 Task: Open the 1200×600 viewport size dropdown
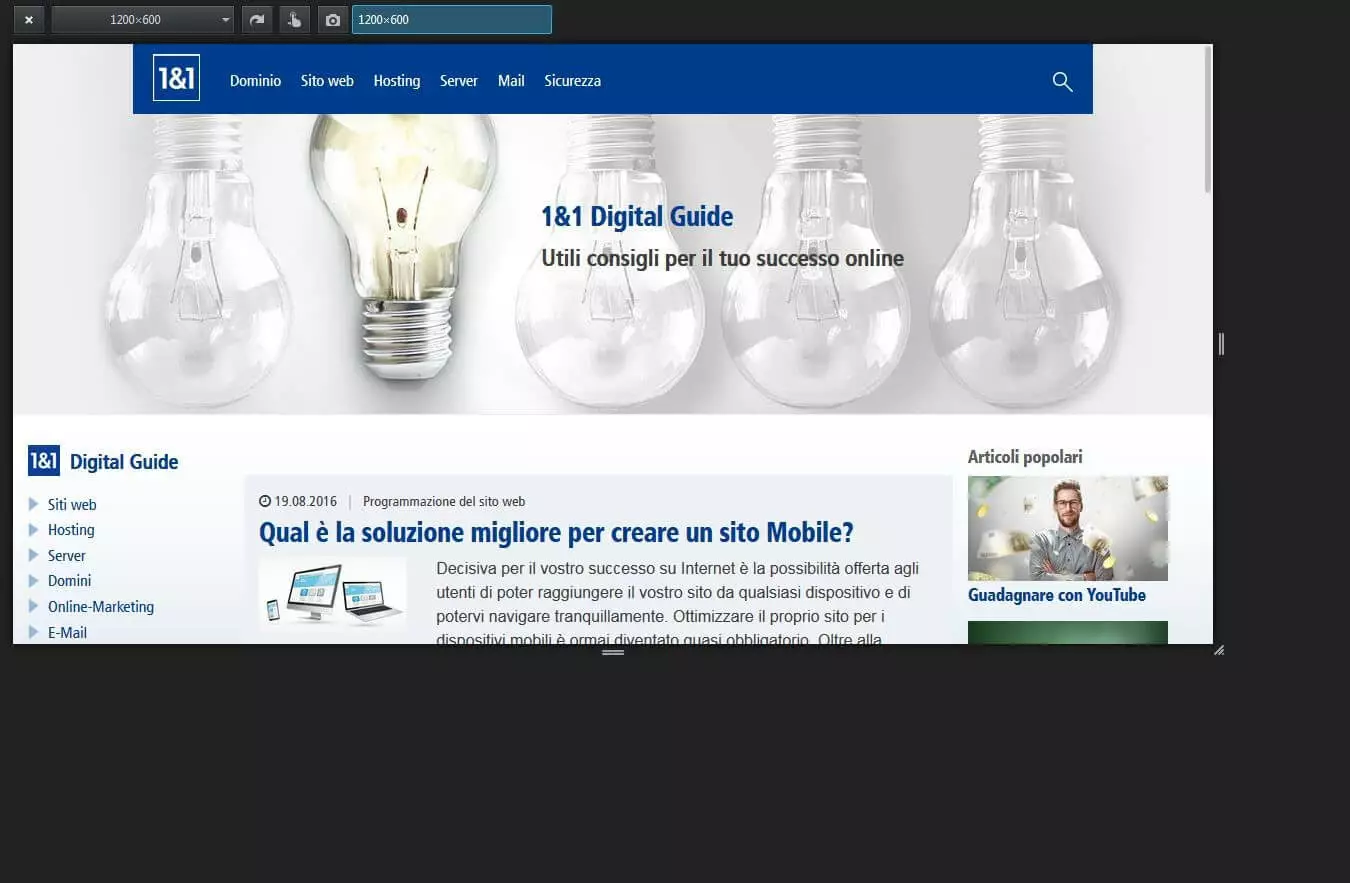[143, 20]
